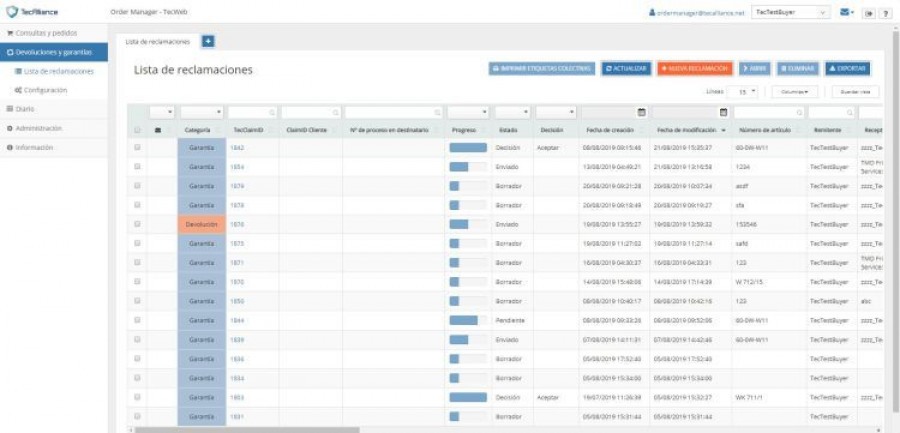Open the Estado filter dropdown
The image size is (900, 433).
[512, 113]
